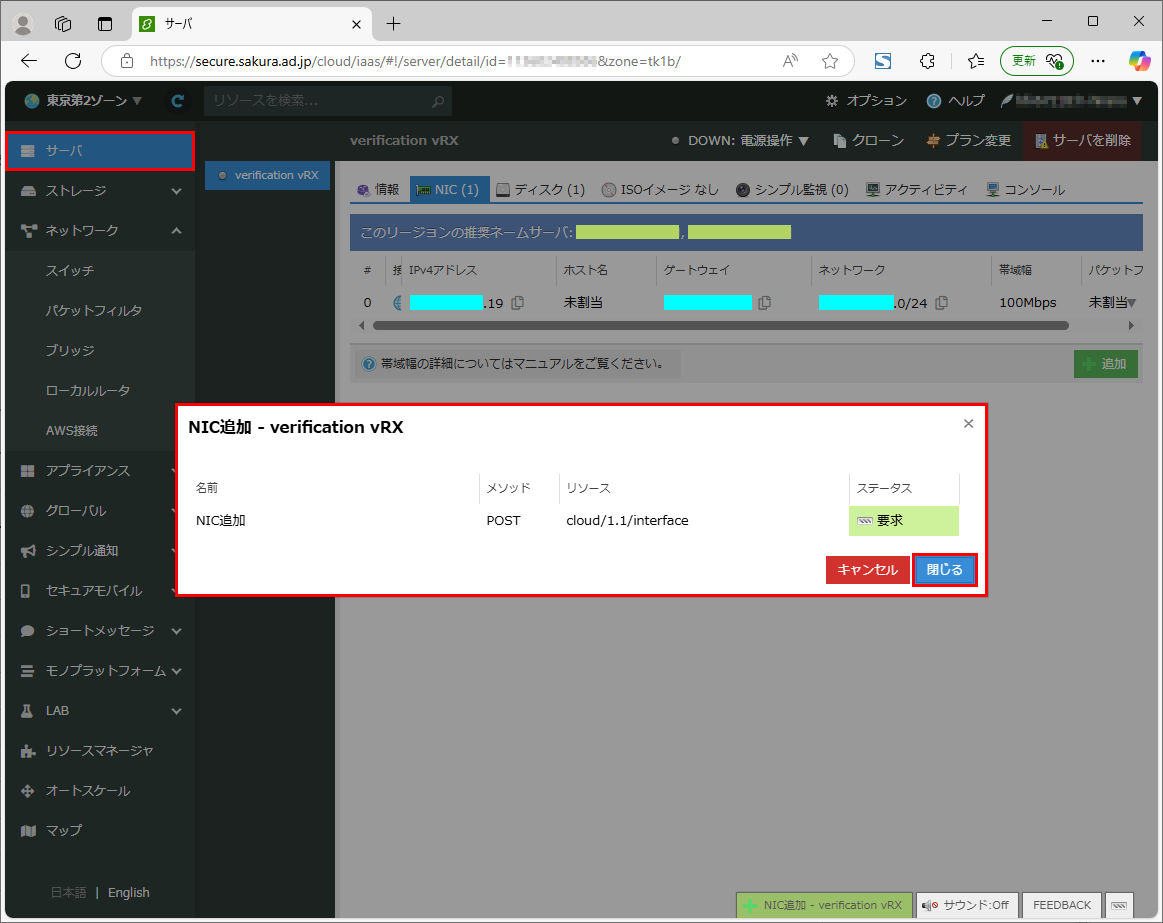Expand the LAB section chevron

click(177, 711)
